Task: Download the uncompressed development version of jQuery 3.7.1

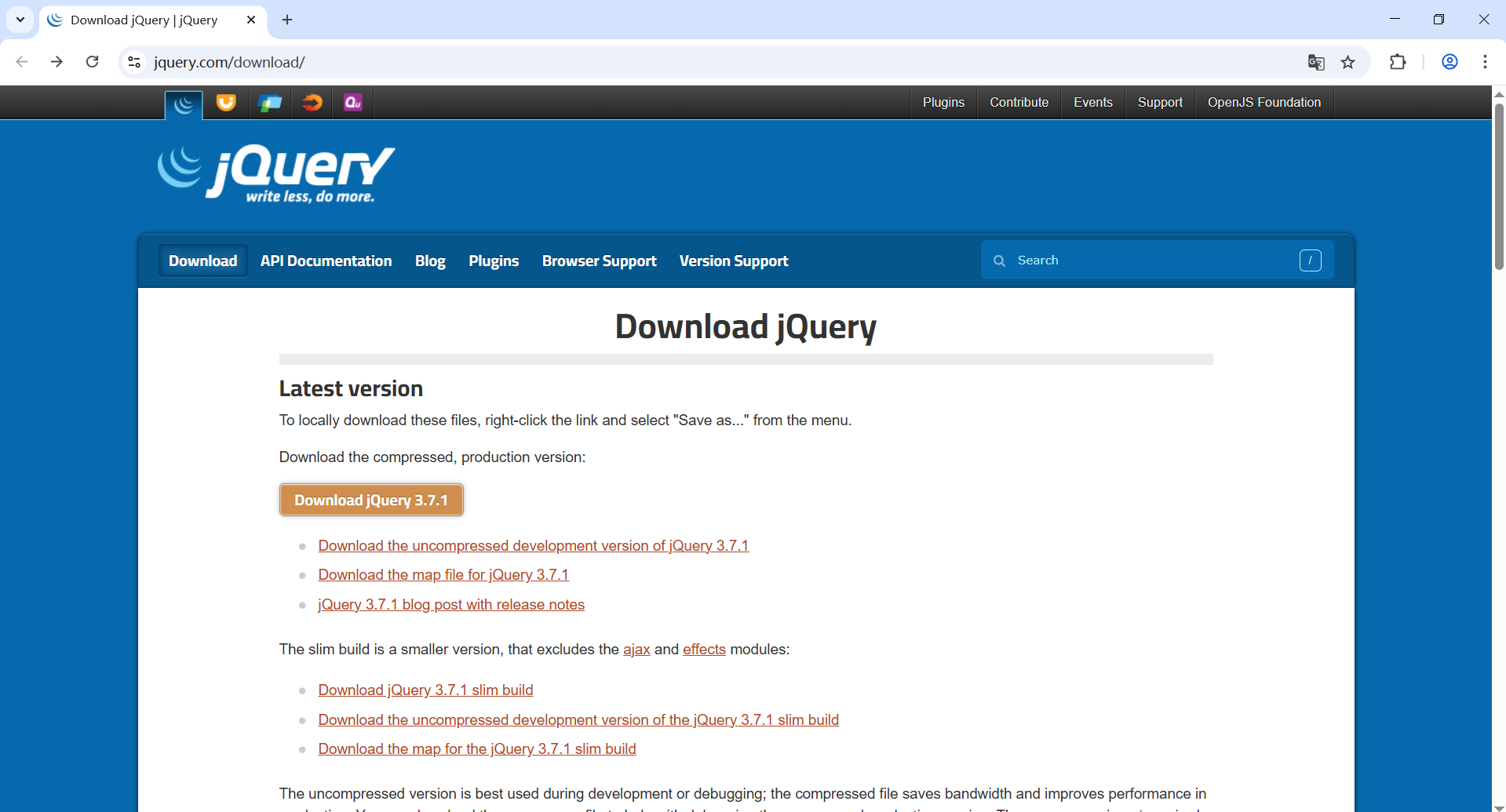Action: point(534,545)
